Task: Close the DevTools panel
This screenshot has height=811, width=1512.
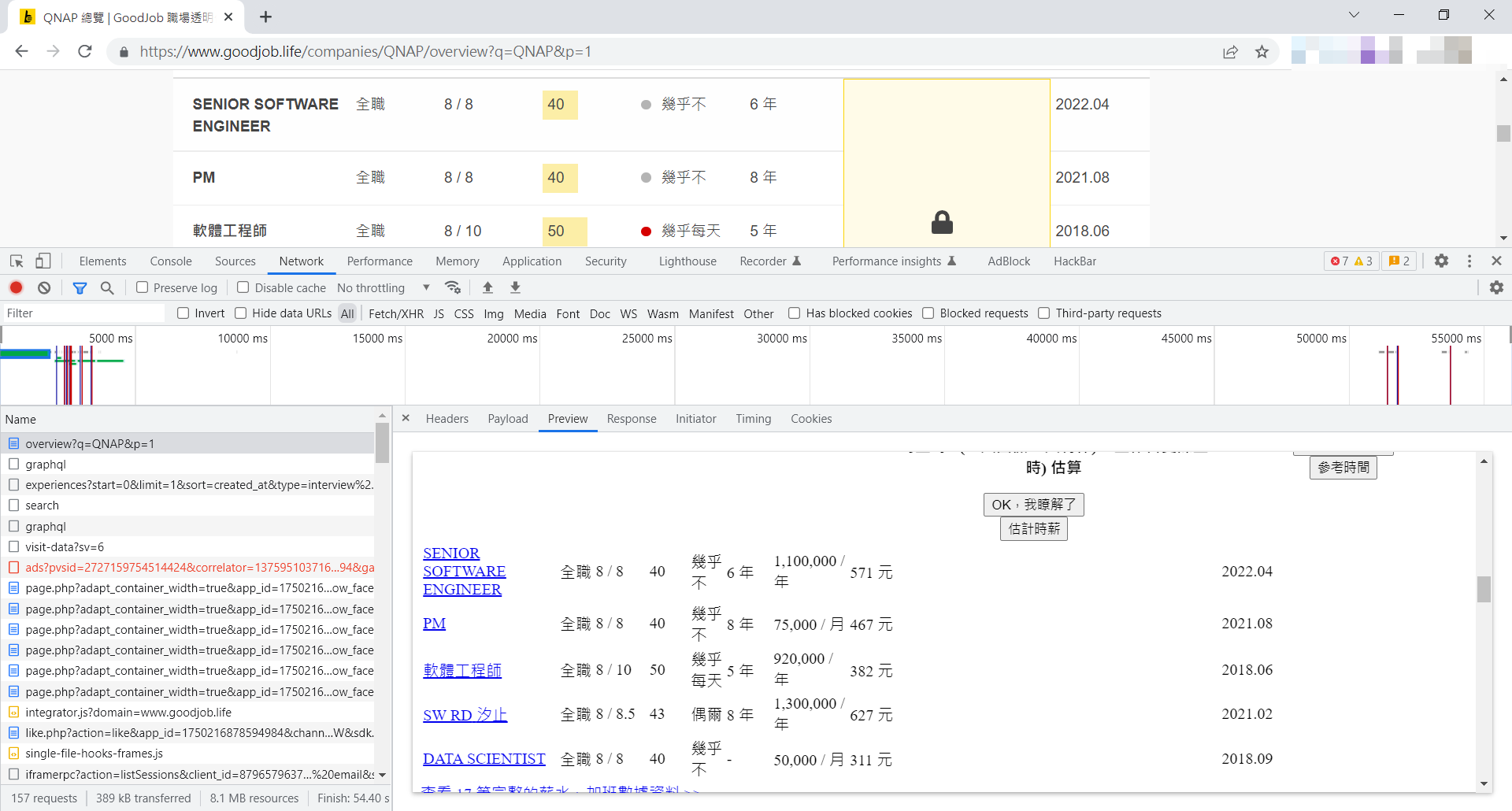Action: click(1496, 261)
